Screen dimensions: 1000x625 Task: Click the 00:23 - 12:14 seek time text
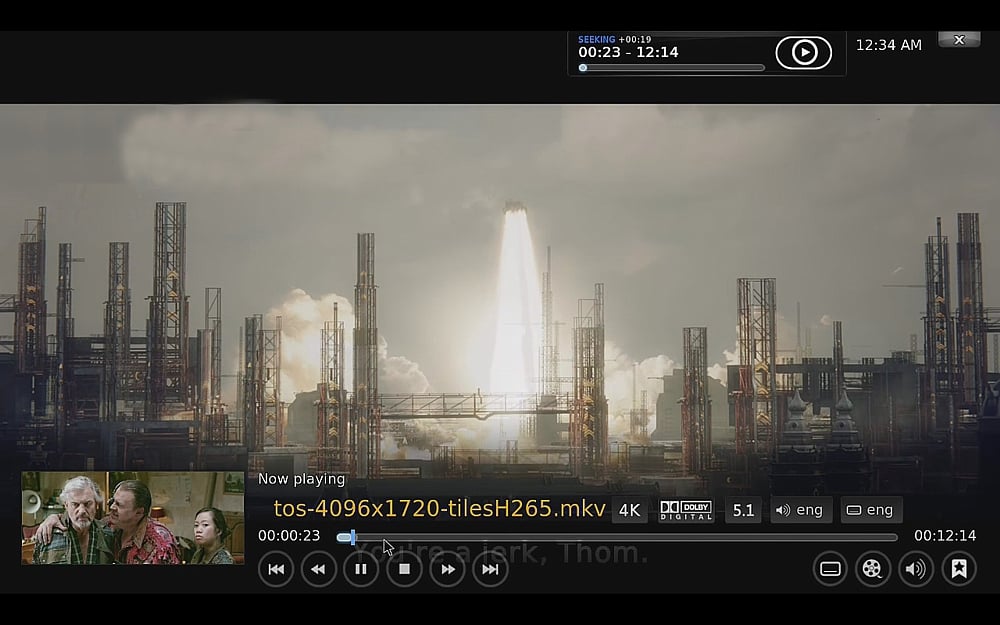628,52
